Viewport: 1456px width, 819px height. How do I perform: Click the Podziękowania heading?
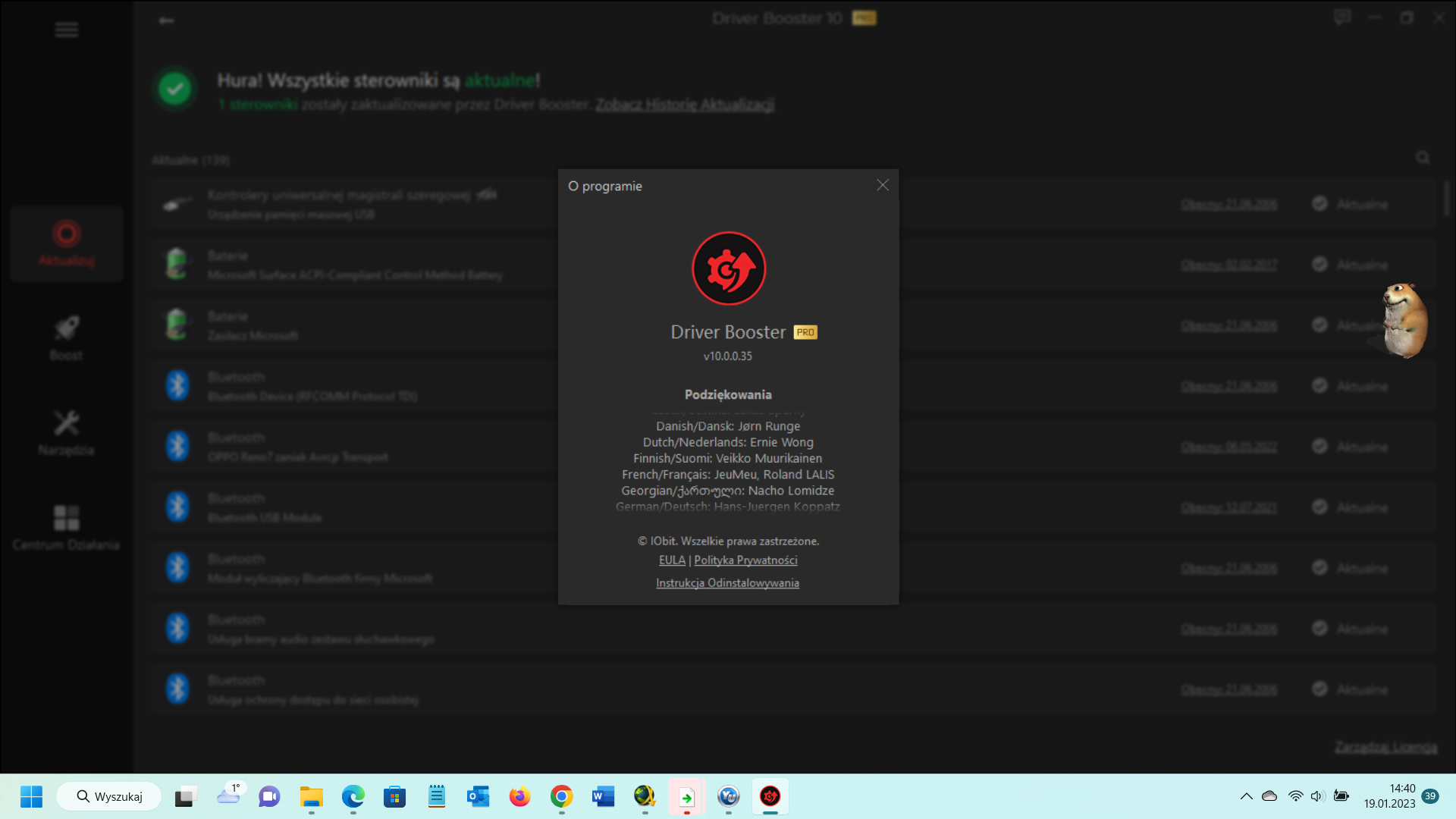click(x=728, y=394)
